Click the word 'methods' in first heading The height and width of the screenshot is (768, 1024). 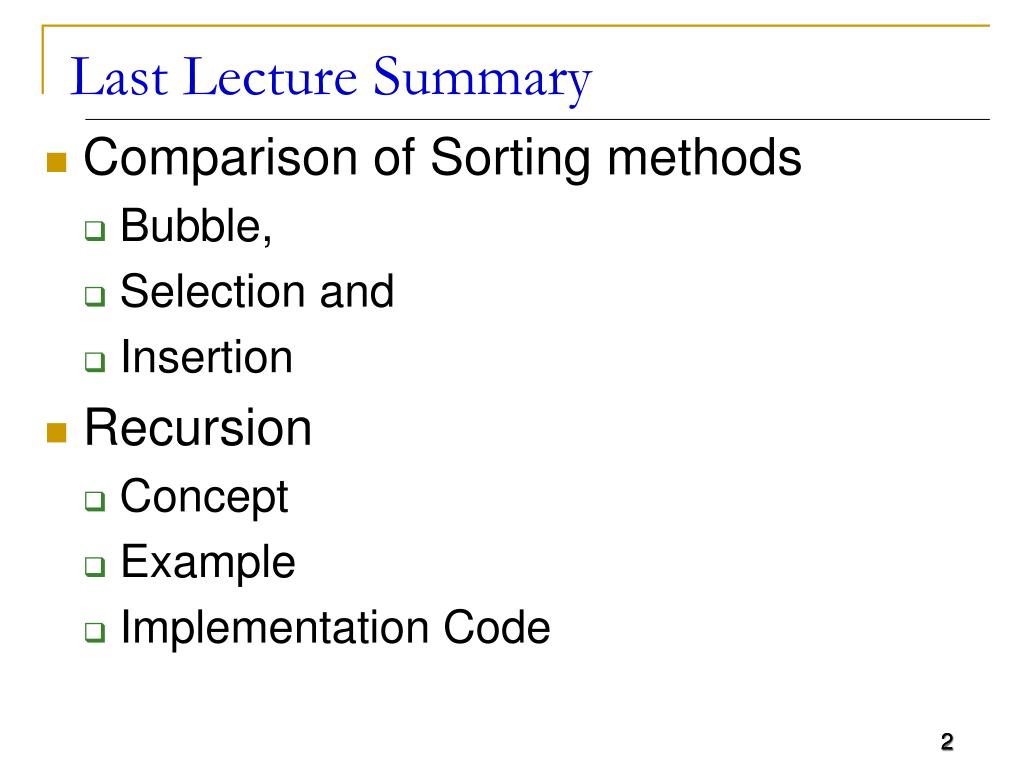tap(704, 158)
